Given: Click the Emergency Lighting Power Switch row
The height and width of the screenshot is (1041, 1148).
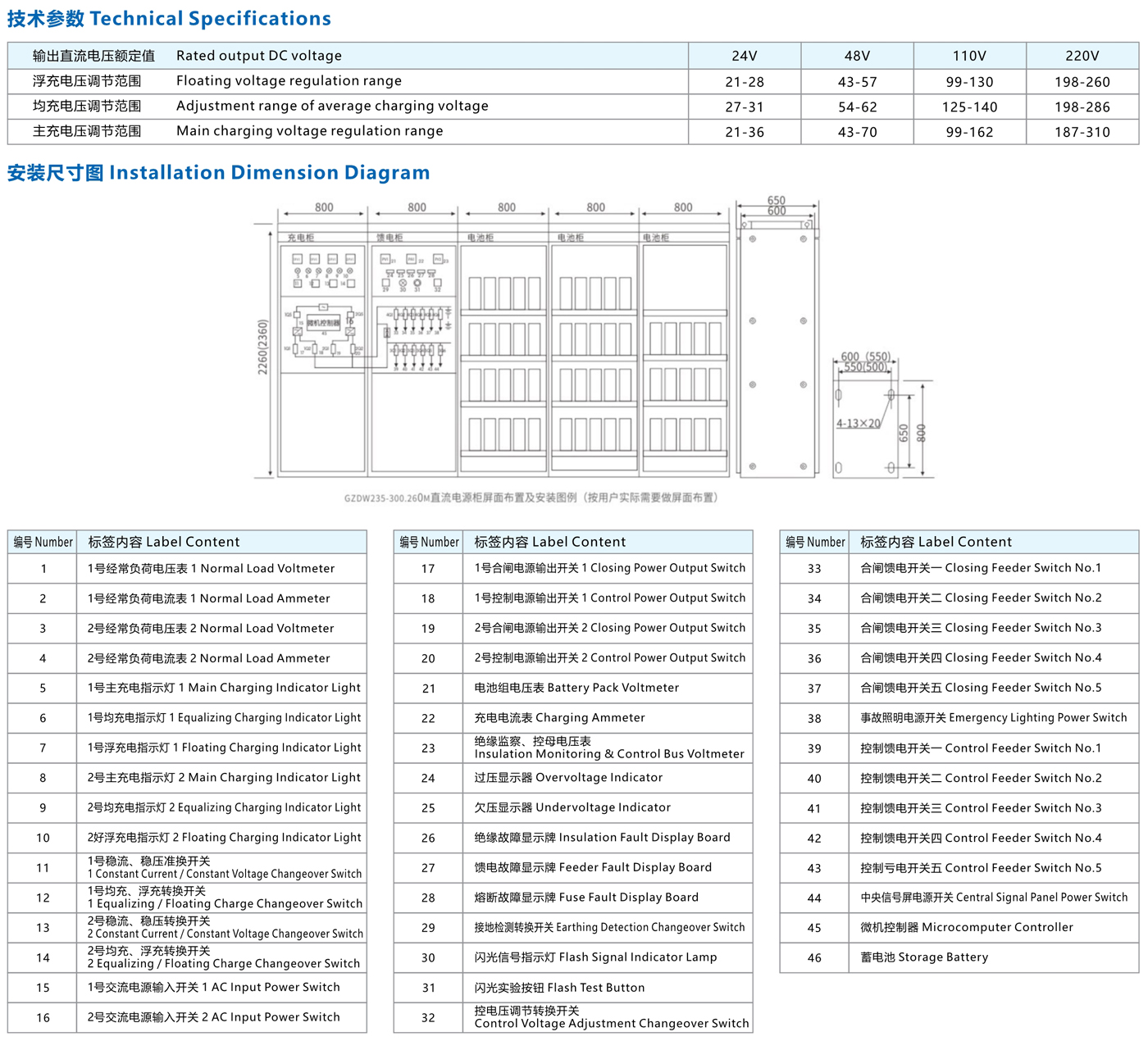Looking at the screenshot, I should 959,718.
